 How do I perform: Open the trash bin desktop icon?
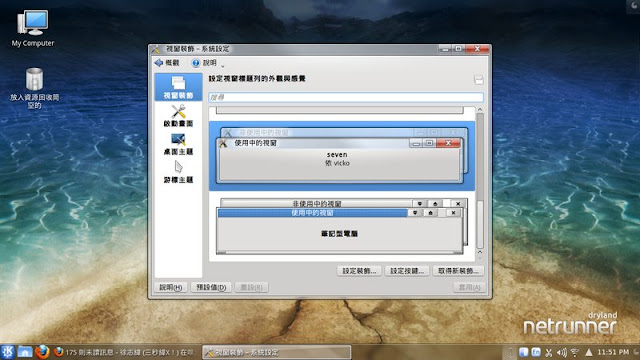[x=34, y=88]
